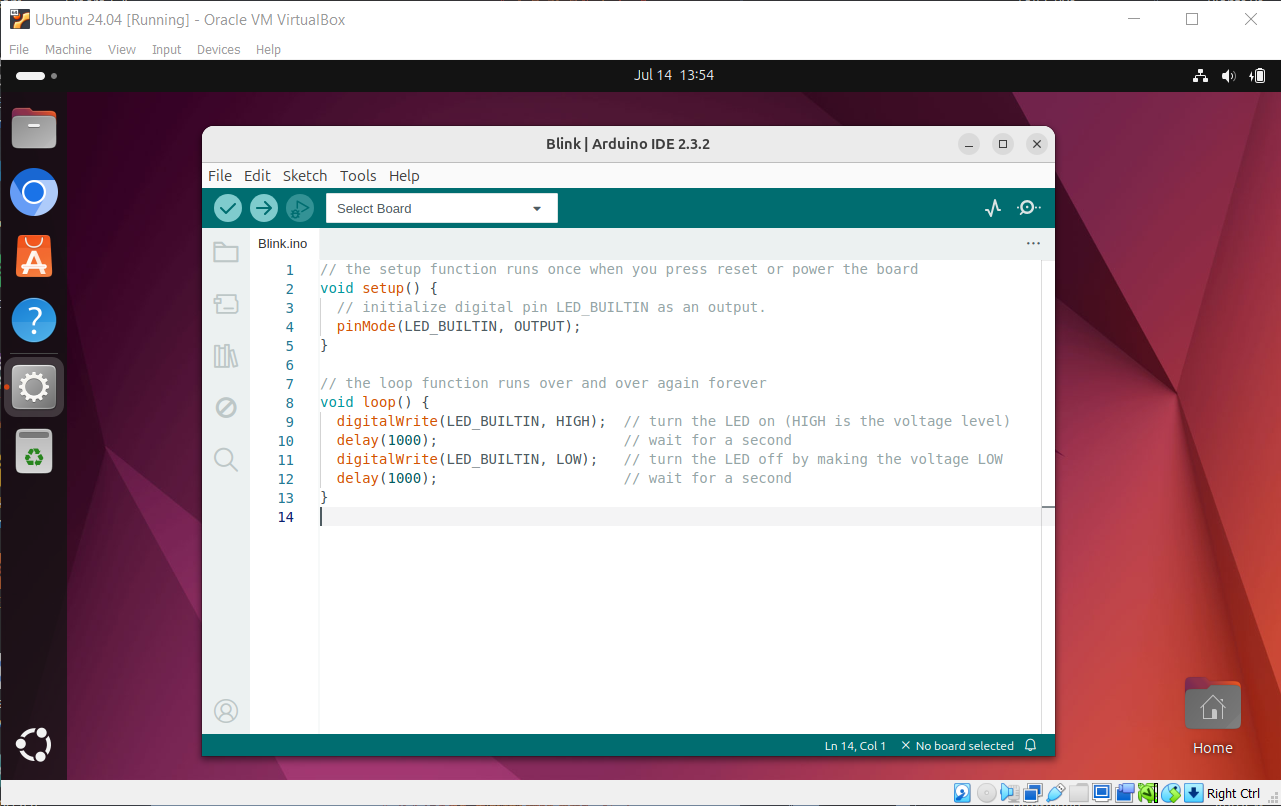
Task: Open Ubuntu Software from the dock
Action: click(x=34, y=257)
